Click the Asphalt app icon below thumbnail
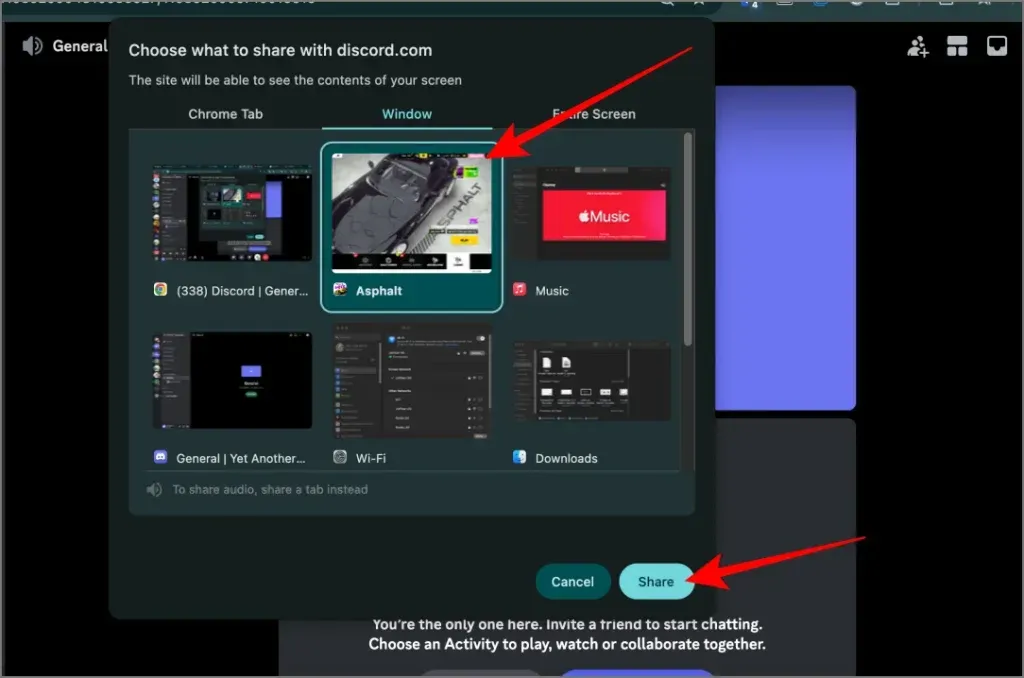Image resolution: width=1024 pixels, height=678 pixels. [340, 291]
